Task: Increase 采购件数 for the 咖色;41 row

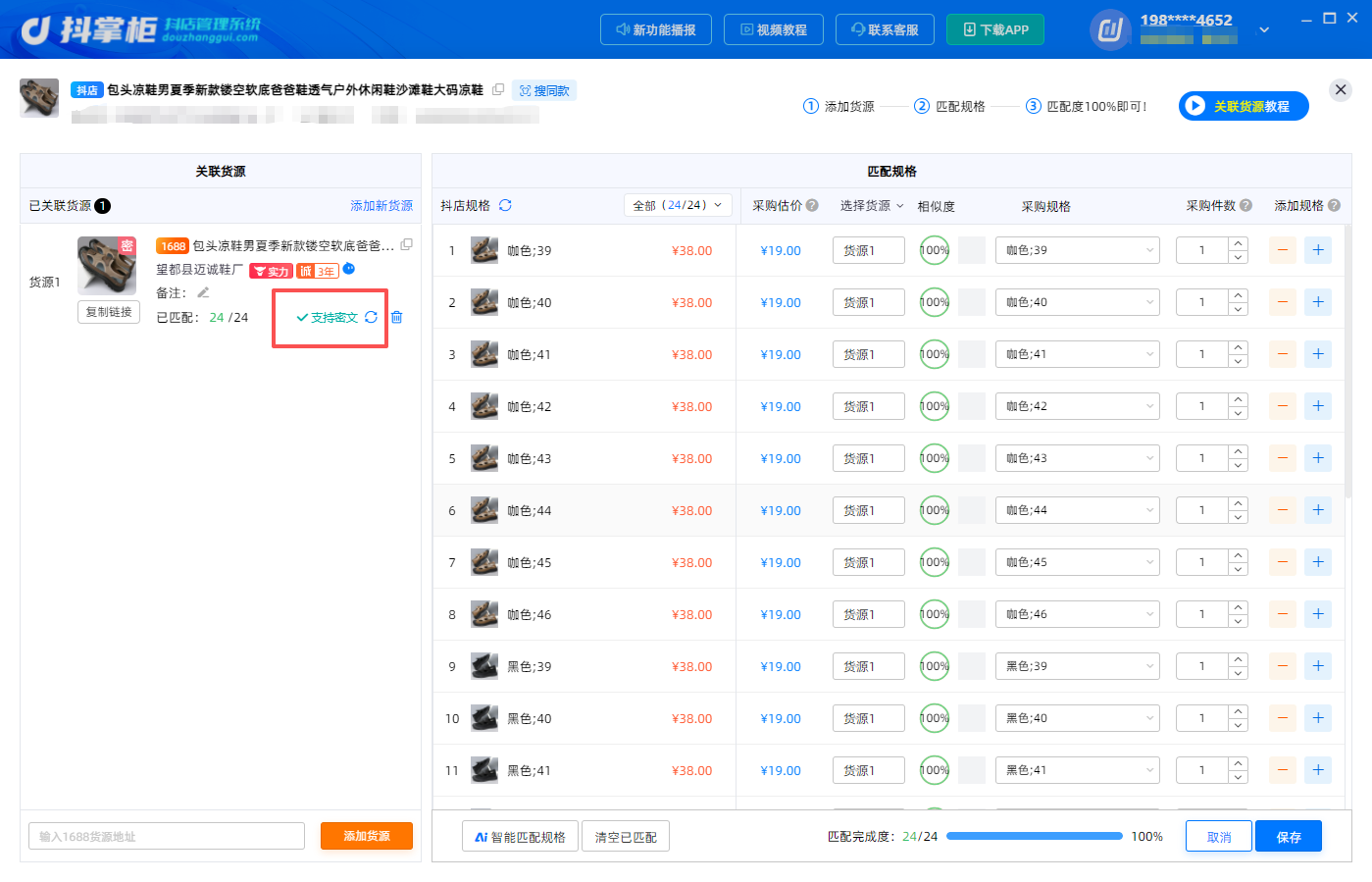Action: 1239,347
